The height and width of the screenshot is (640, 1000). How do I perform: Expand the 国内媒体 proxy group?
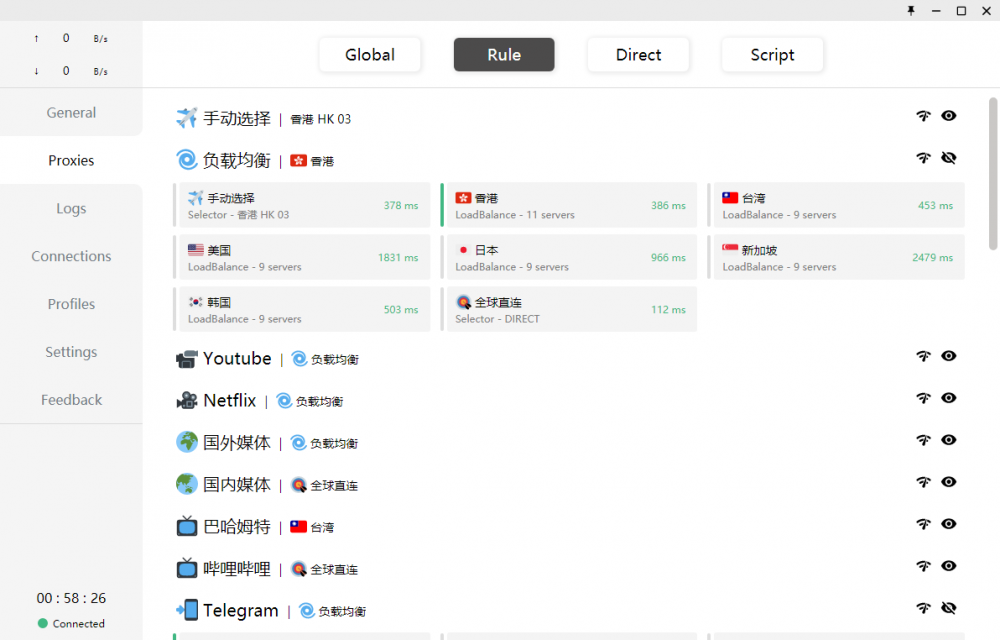tap(237, 484)
